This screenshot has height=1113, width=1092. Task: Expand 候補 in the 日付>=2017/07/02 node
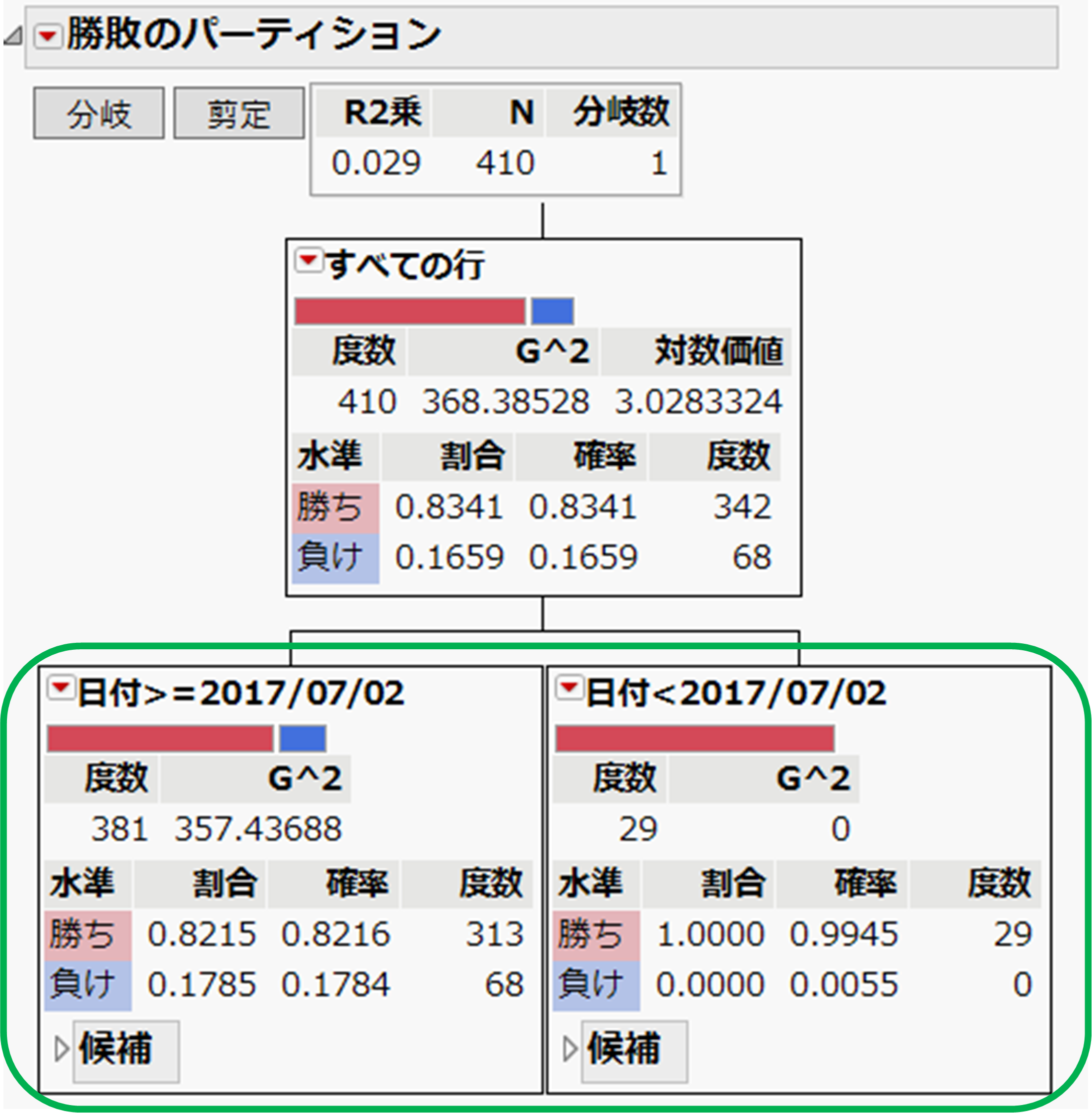(61, 1049)
